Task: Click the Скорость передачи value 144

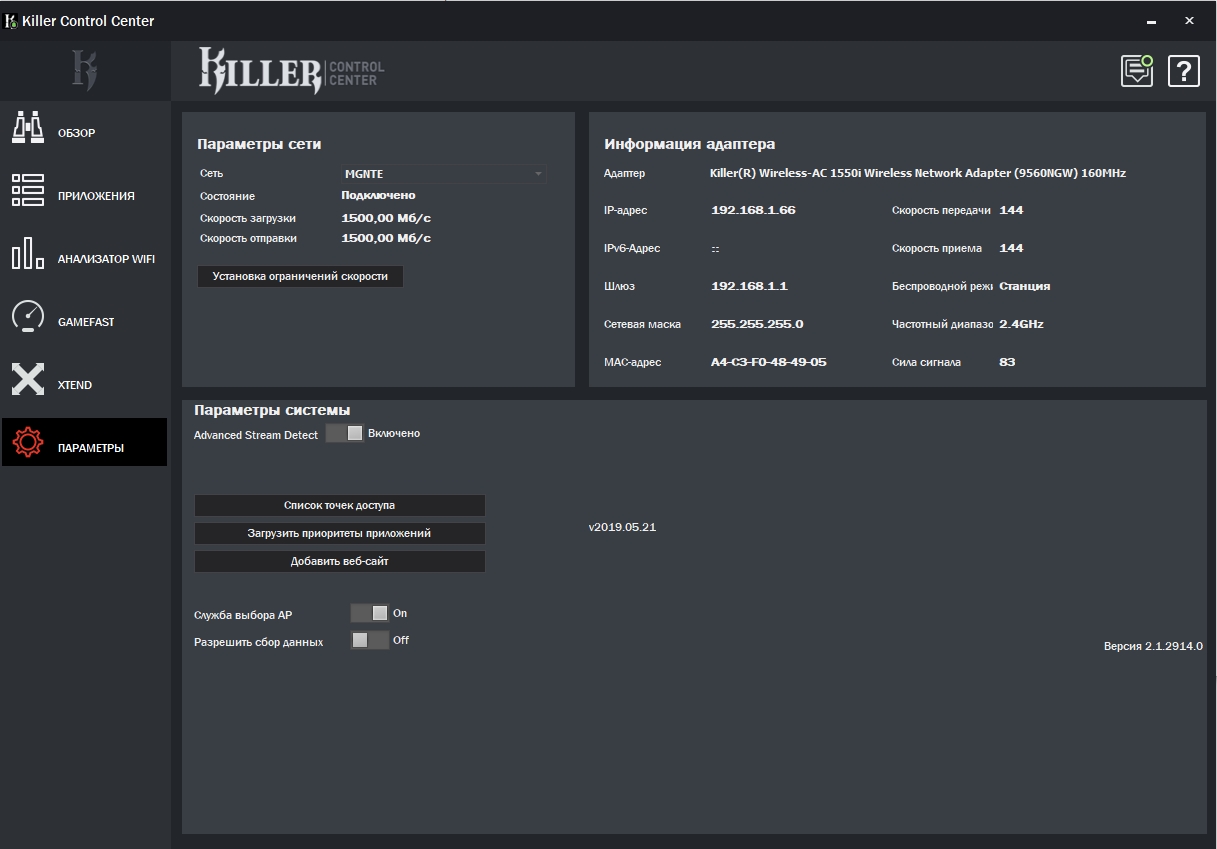Action: click(1011, 210)
